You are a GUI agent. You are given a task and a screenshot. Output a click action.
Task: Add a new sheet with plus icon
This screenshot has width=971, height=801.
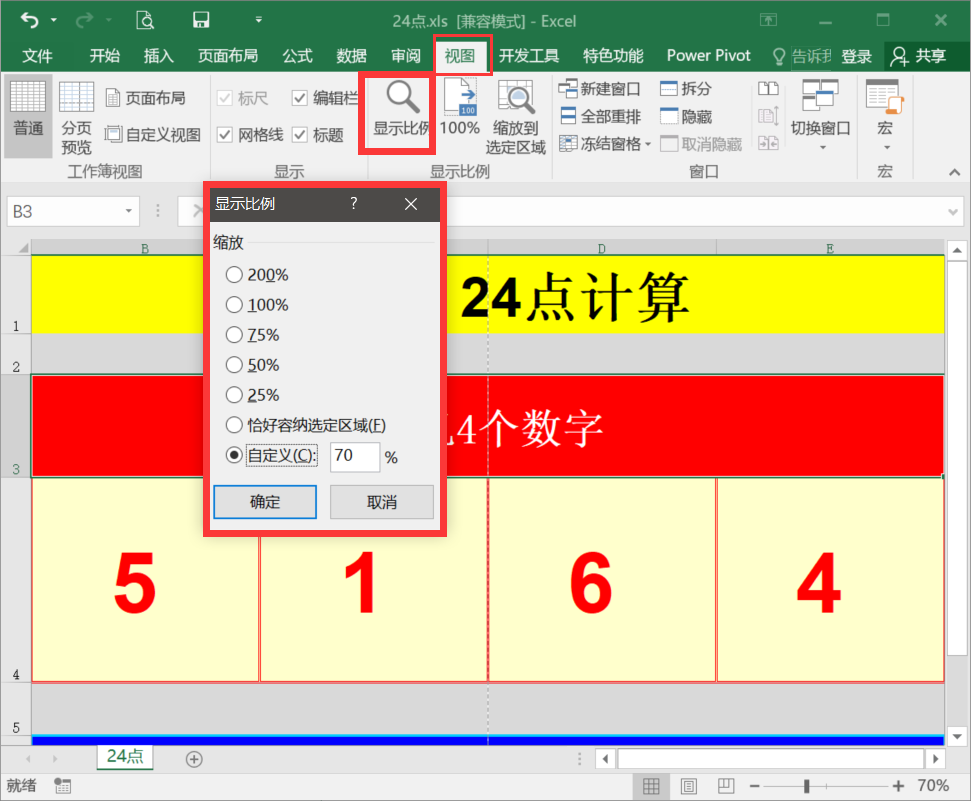point(194,759)
